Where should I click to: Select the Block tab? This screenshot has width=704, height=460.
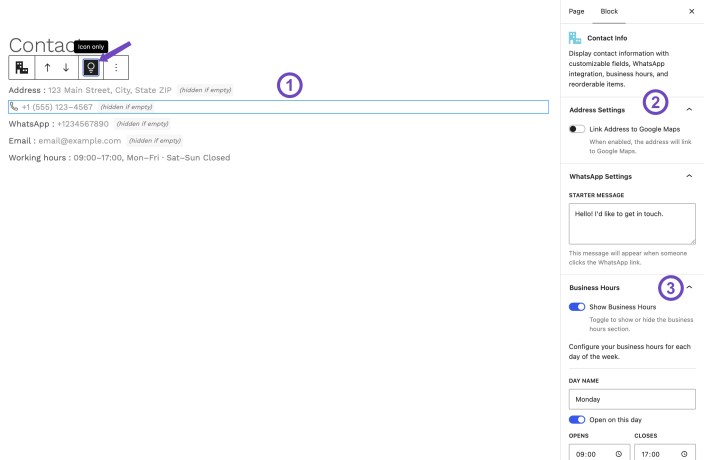[x=609, y=11]
